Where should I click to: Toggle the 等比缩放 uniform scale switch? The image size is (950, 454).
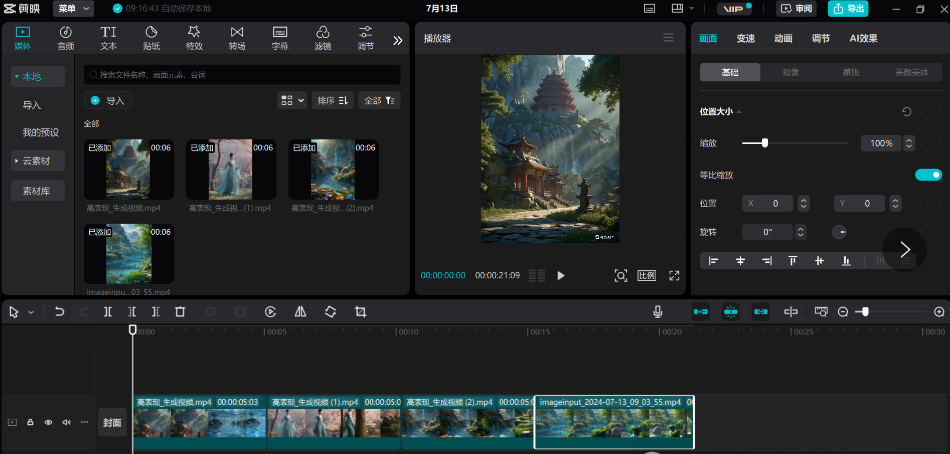tap(928, 175)
